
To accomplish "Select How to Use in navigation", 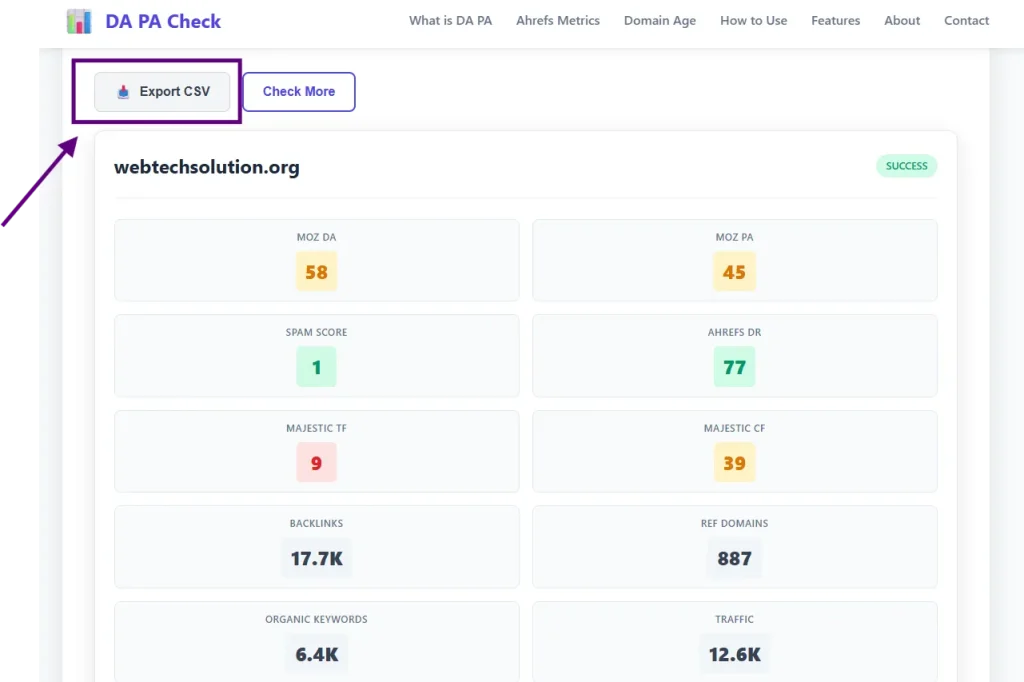I will click(x=754, y=20).
